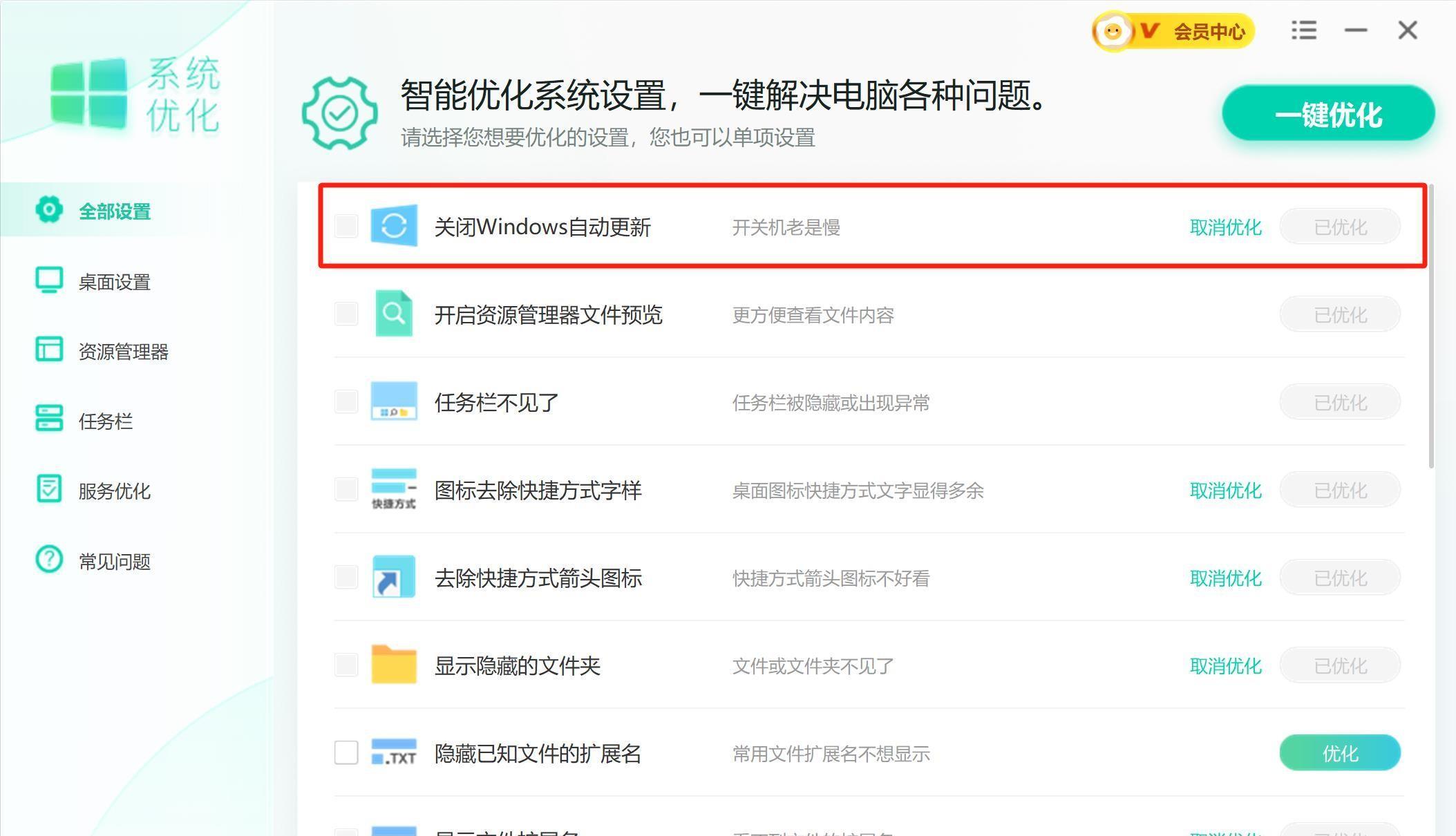Minimize the 系统优化 window
Image resolution: width=1456 pixels, height=836 pixels.
1355,30
